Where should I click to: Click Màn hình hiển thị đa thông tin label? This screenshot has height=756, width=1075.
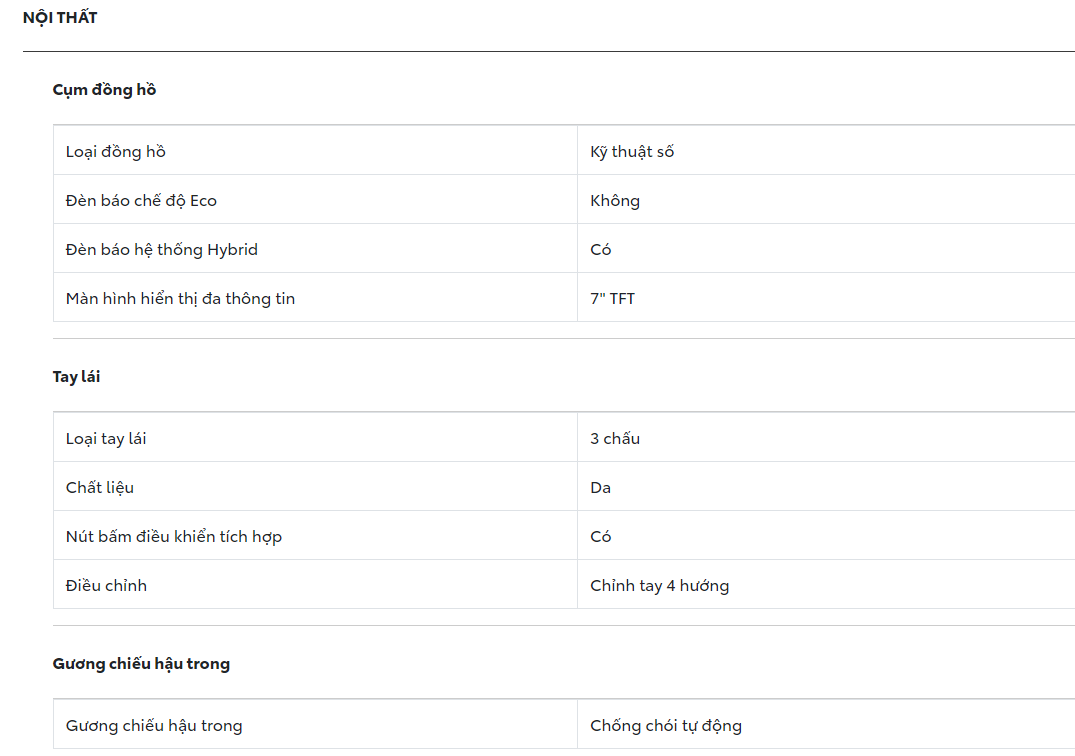[180, 299]
